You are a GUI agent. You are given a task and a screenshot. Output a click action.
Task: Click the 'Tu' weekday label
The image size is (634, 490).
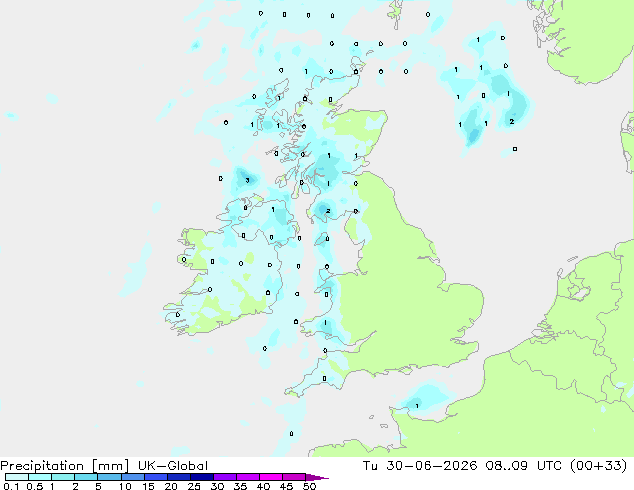tap(370, 466)
